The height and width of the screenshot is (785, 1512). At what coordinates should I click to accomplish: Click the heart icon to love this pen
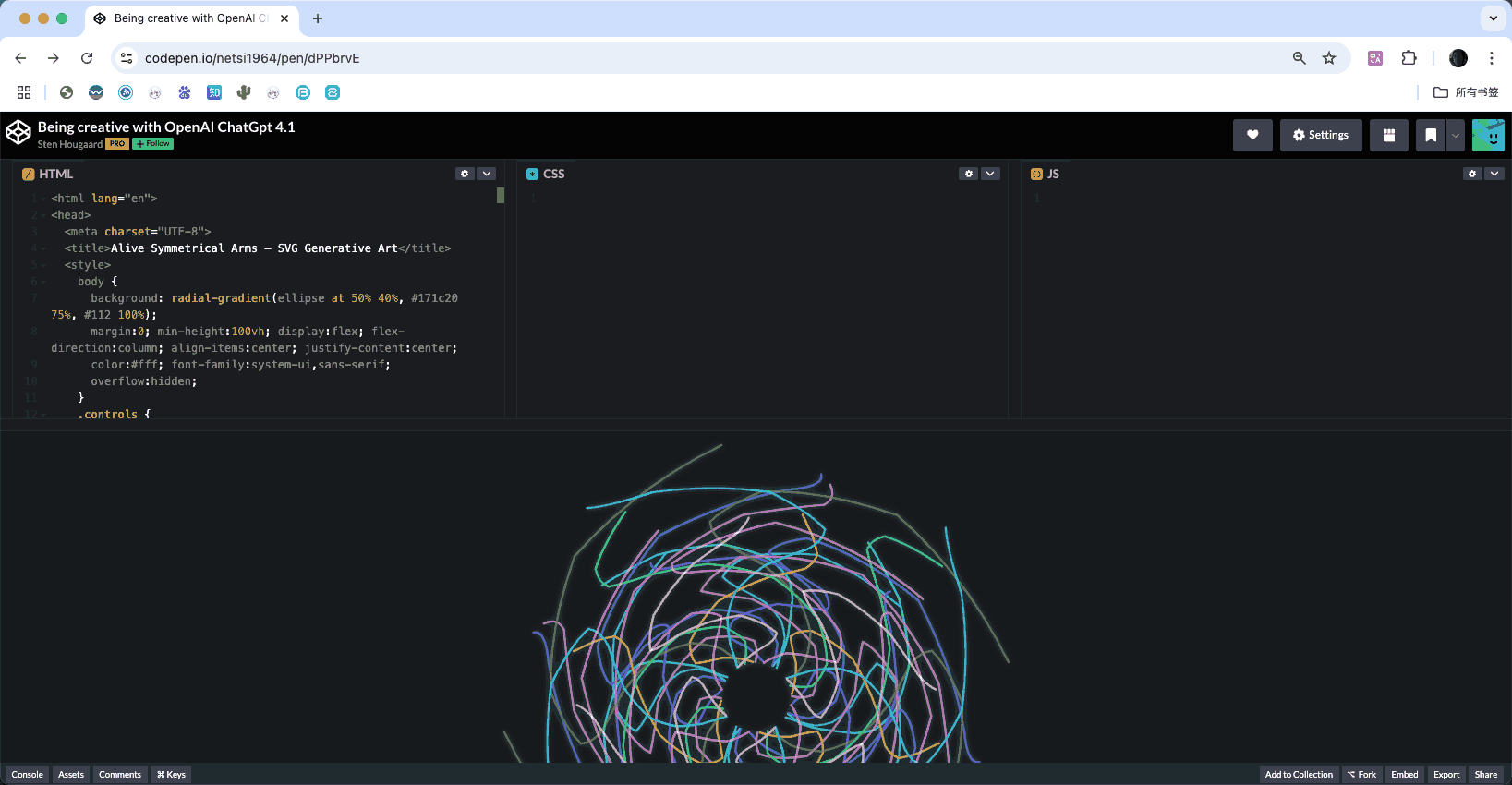1252,135
